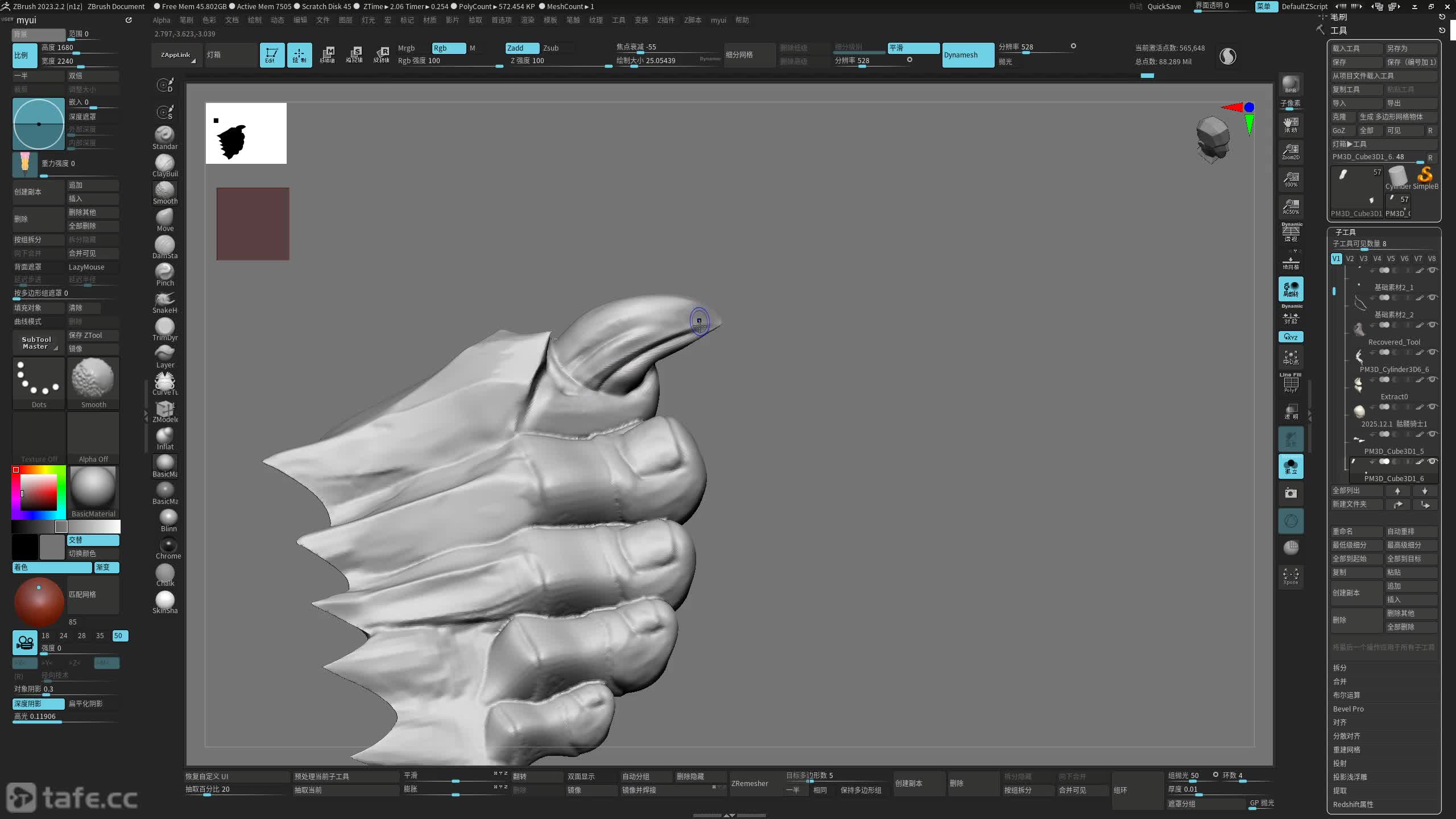Expand the 布尔运算 section
Screen dimensions: 1456x819
1346,695
